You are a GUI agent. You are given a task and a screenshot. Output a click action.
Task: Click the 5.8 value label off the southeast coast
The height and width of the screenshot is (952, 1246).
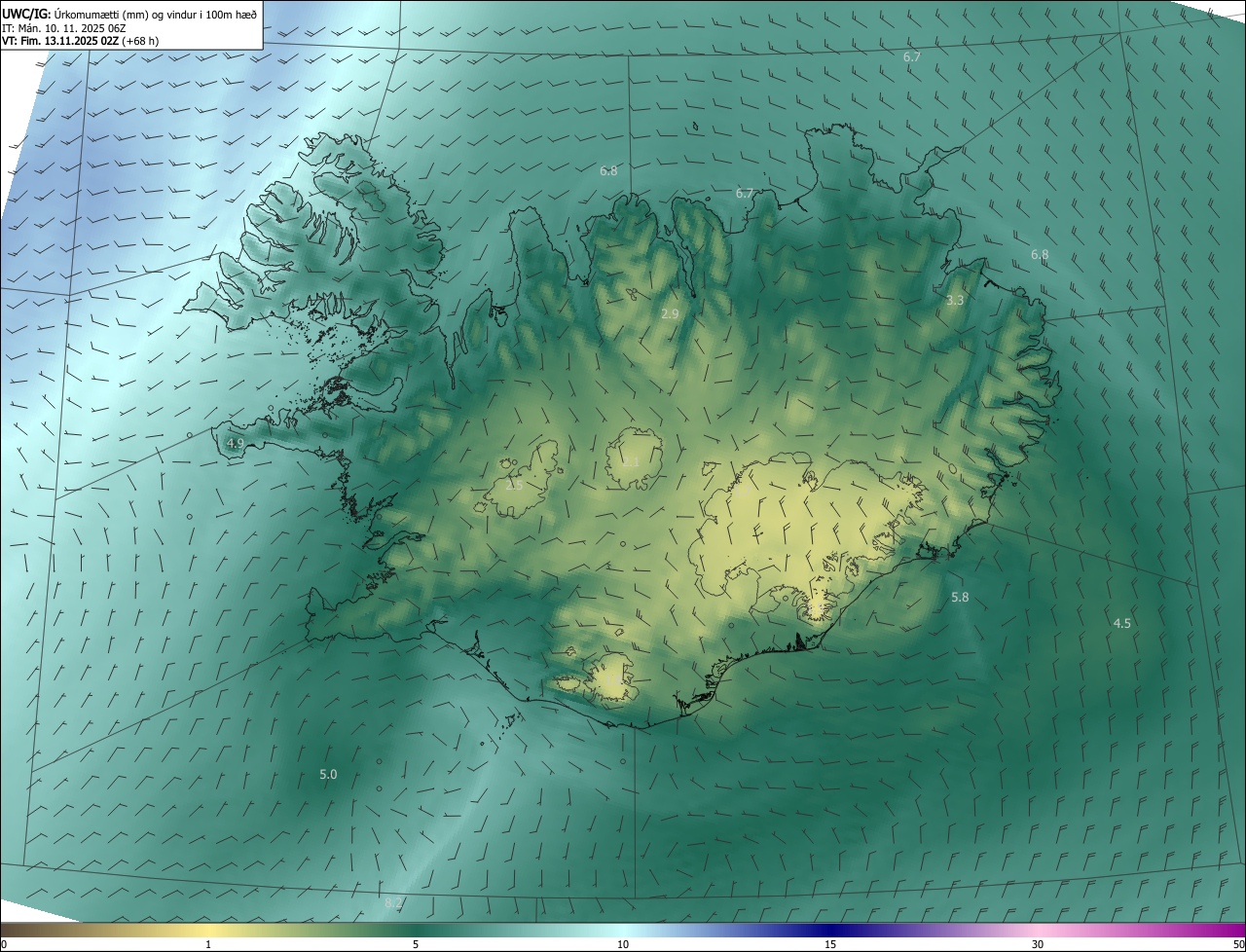tap(960, 597)
